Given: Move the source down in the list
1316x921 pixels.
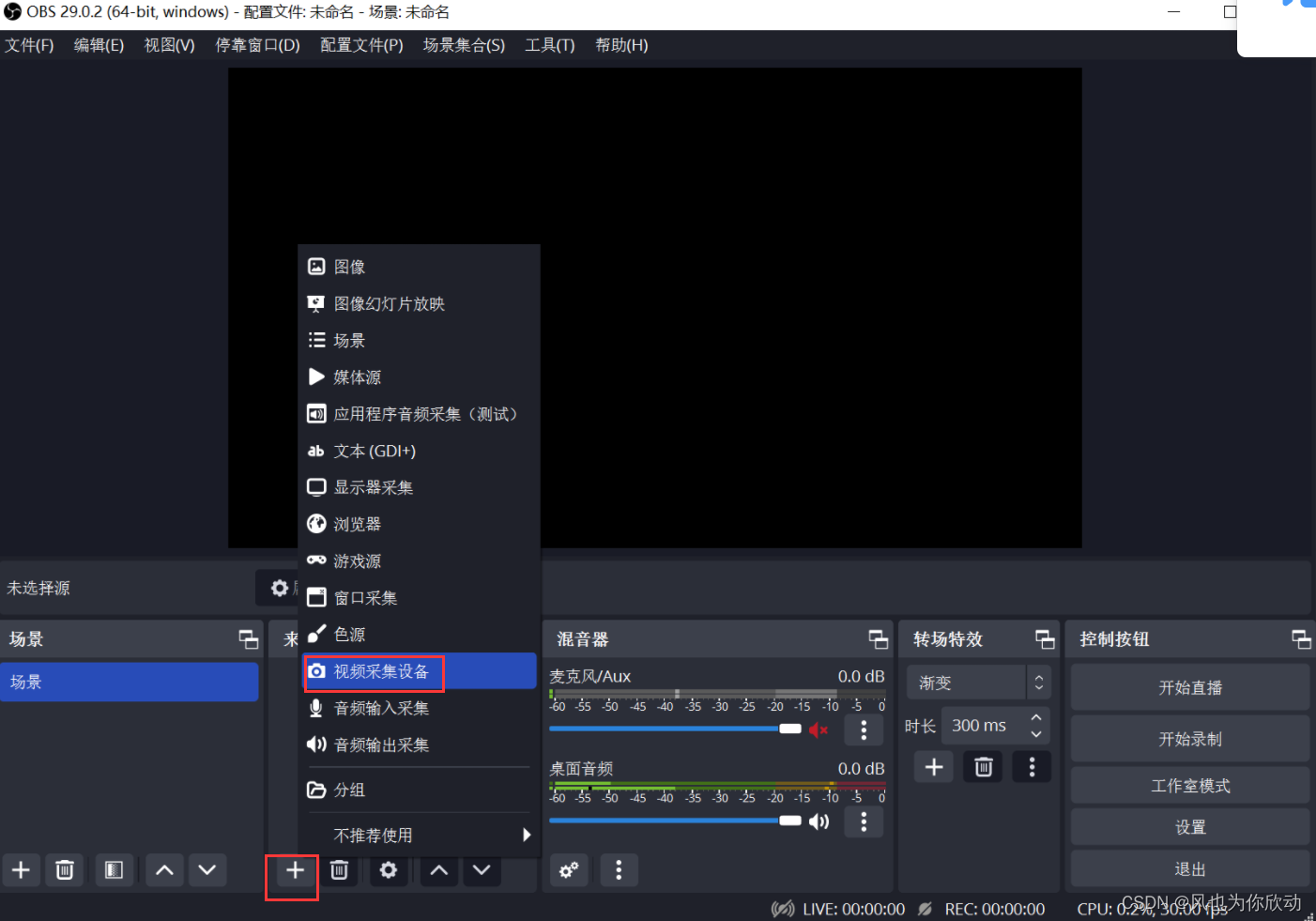Looking at the screenshot, I should click(482, 870).
